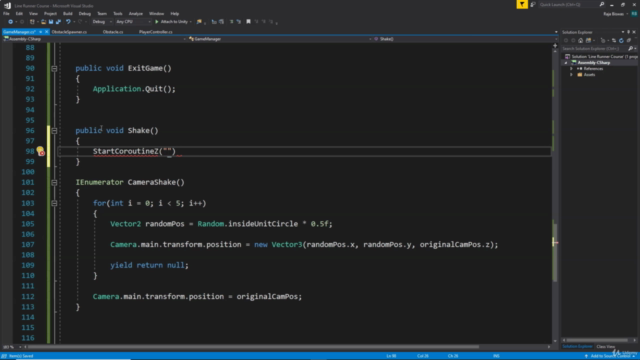Open the Debug configuration dropdown
Viewport: 640px width, 360px height.
click(x=102, y=22)
